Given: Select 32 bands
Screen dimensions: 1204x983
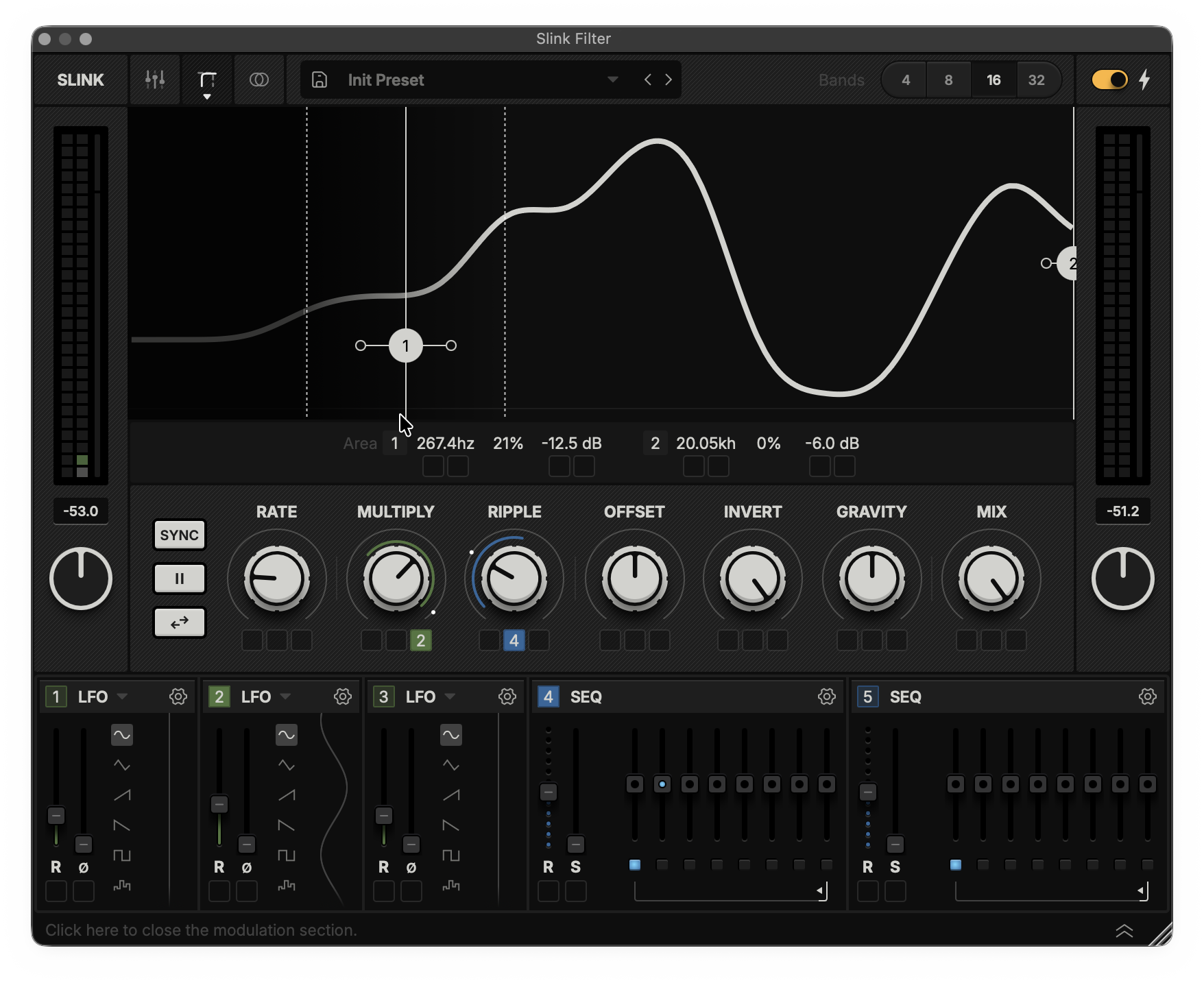Looking at the screenshot, I should point(1037,80).
